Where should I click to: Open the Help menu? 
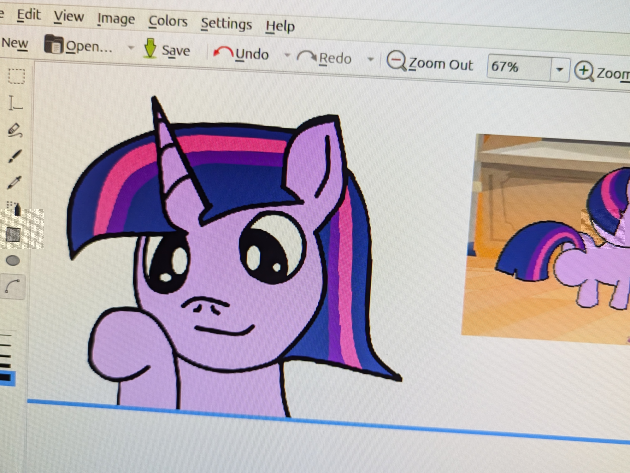280,27
